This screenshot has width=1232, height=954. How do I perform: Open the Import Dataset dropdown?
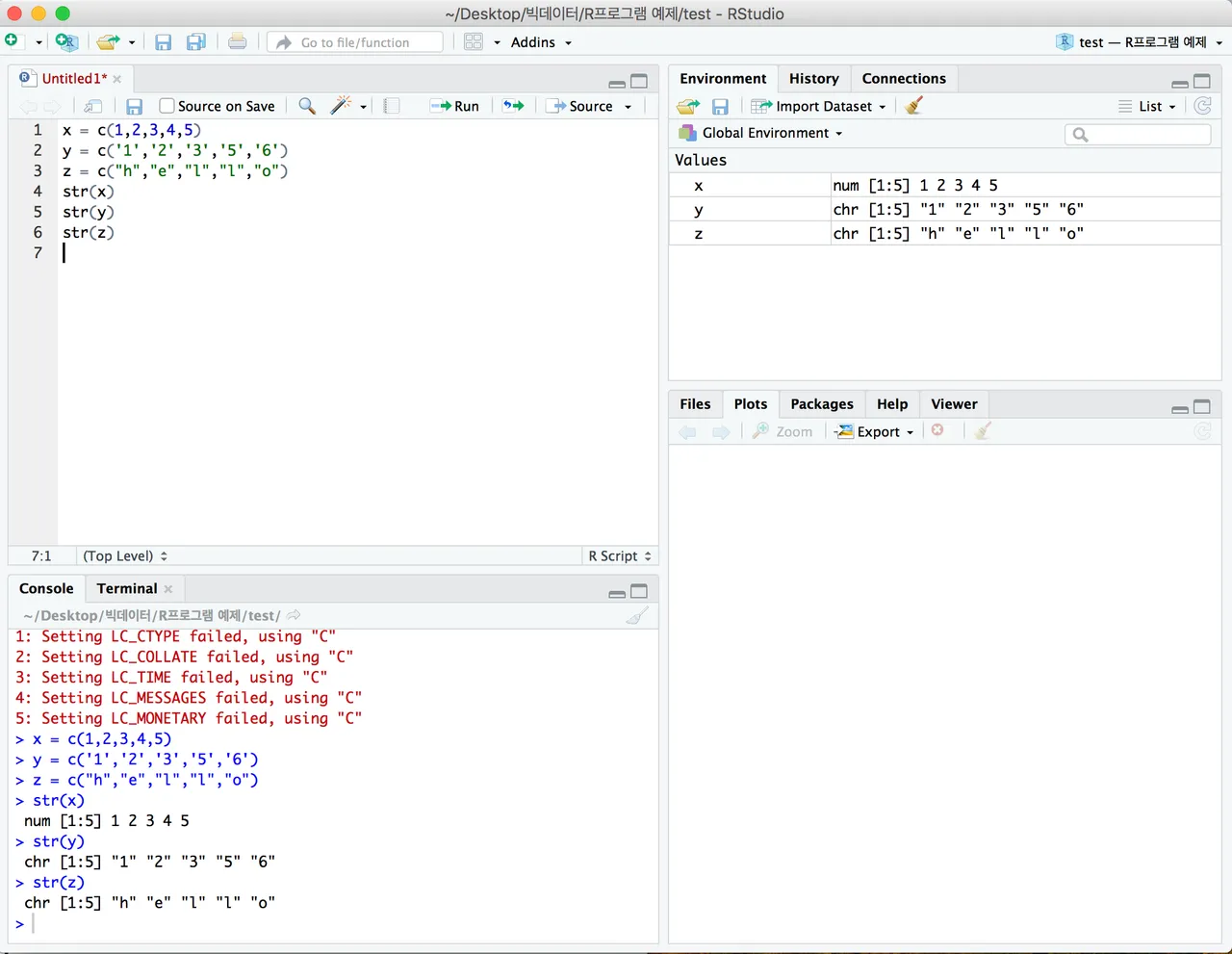pos(819,106)
